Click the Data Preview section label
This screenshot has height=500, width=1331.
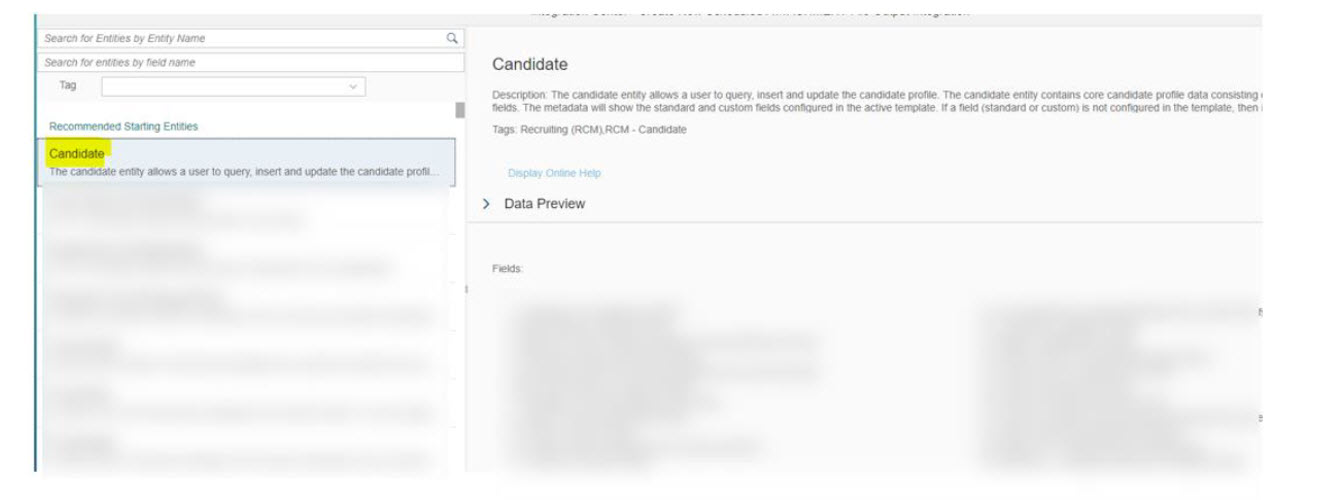[544, 204]
